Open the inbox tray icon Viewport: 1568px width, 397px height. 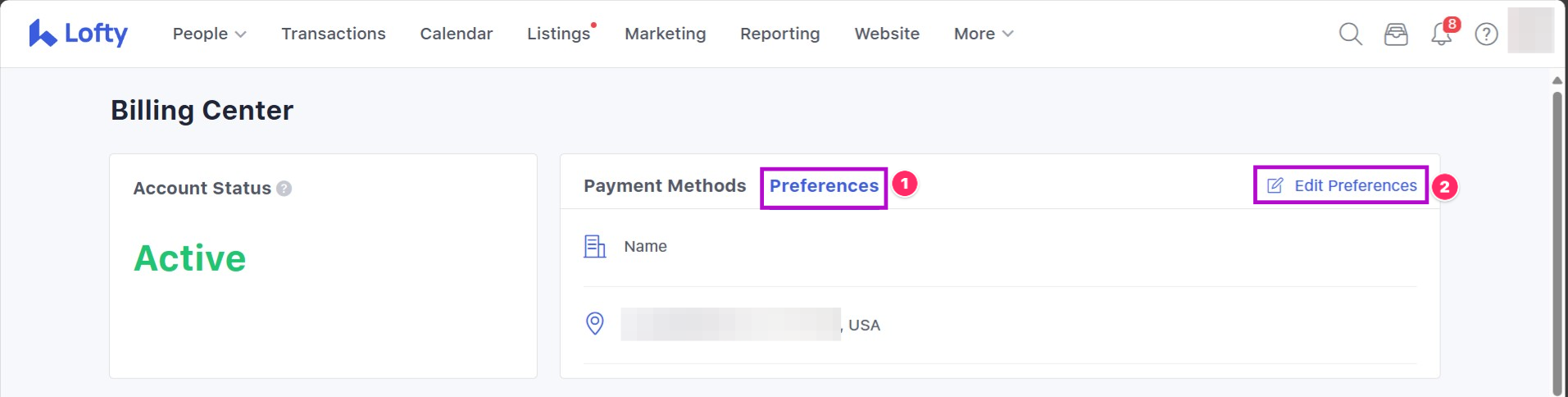point(1395,34)
